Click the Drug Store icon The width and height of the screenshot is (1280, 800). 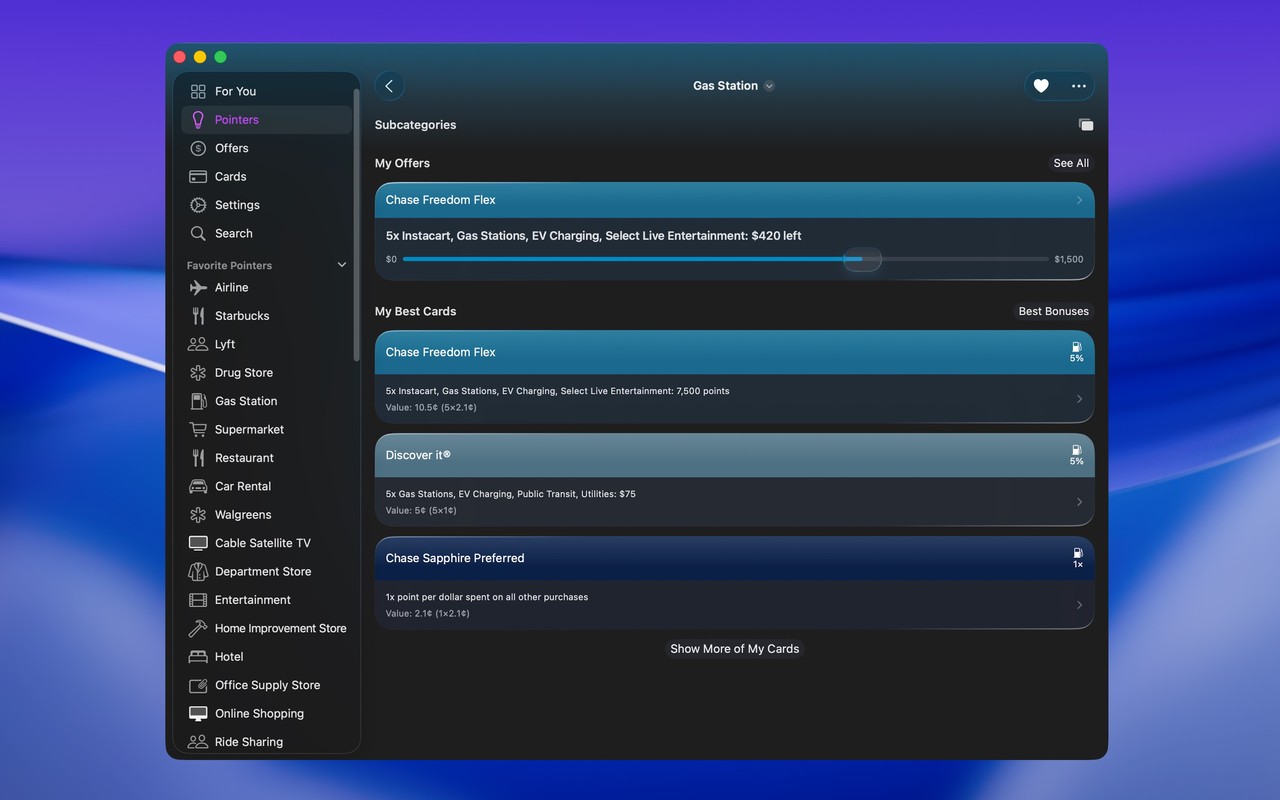coord(198,373)
